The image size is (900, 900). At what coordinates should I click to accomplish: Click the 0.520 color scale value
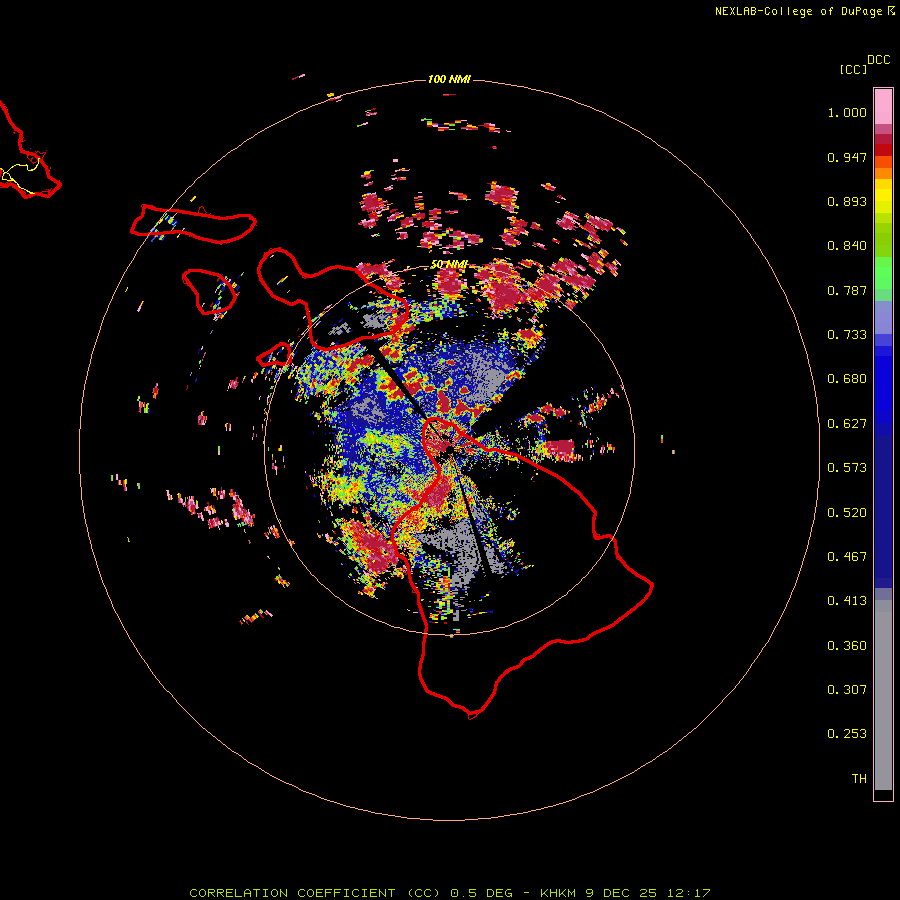pos(847,513)
